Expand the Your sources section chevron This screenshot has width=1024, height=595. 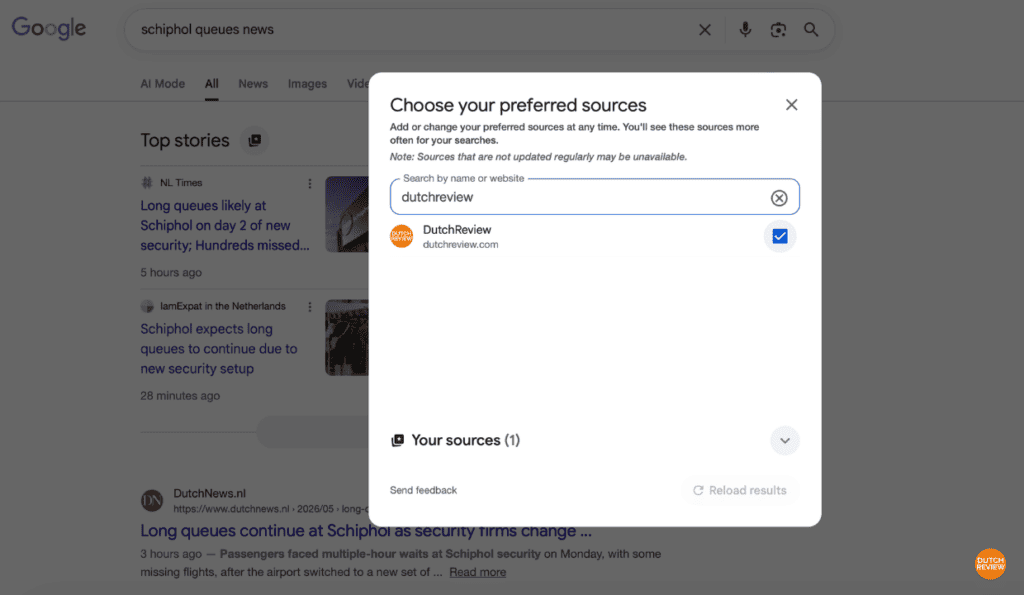point(784,440)
